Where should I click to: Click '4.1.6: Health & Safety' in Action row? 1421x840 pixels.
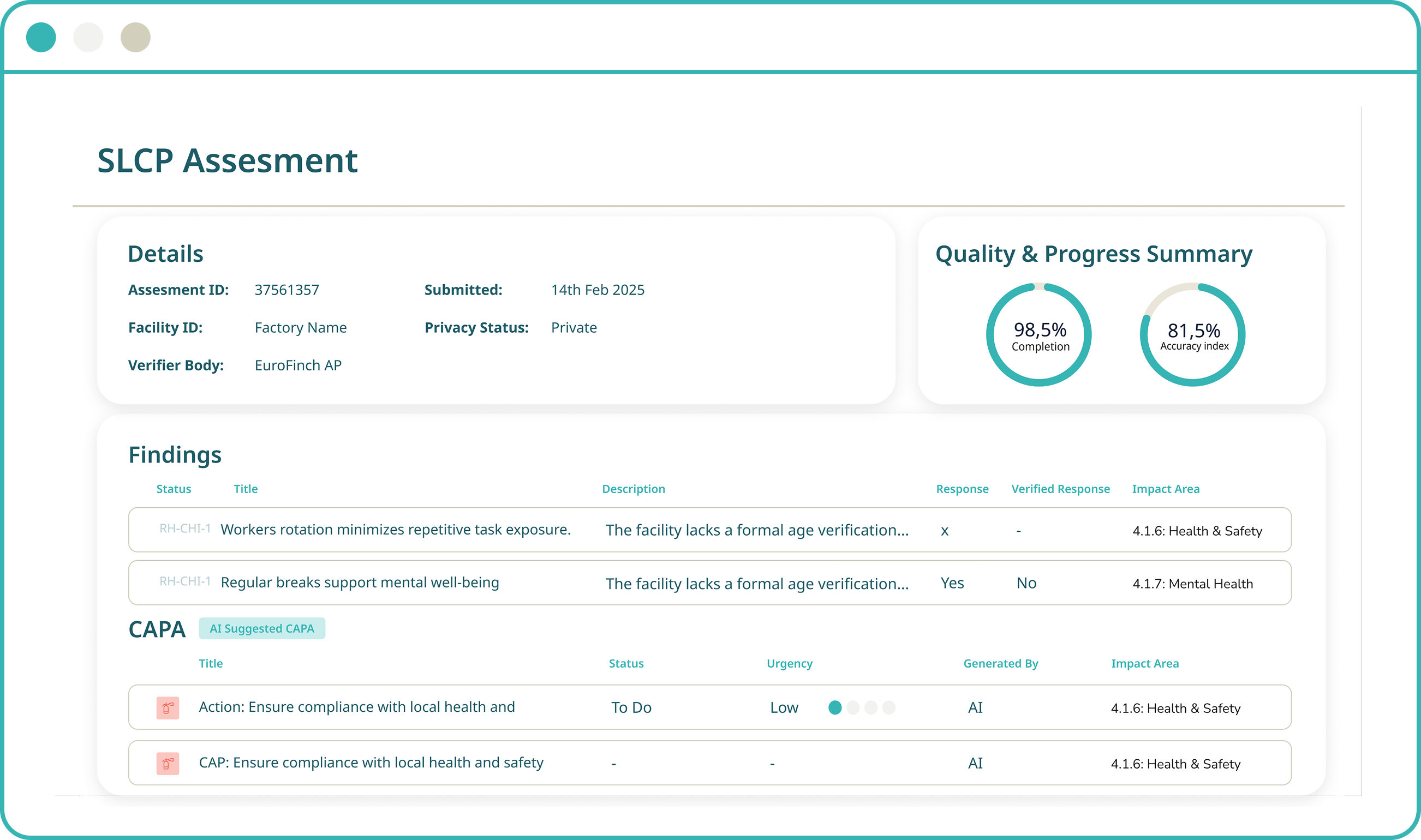[1176, 708]
